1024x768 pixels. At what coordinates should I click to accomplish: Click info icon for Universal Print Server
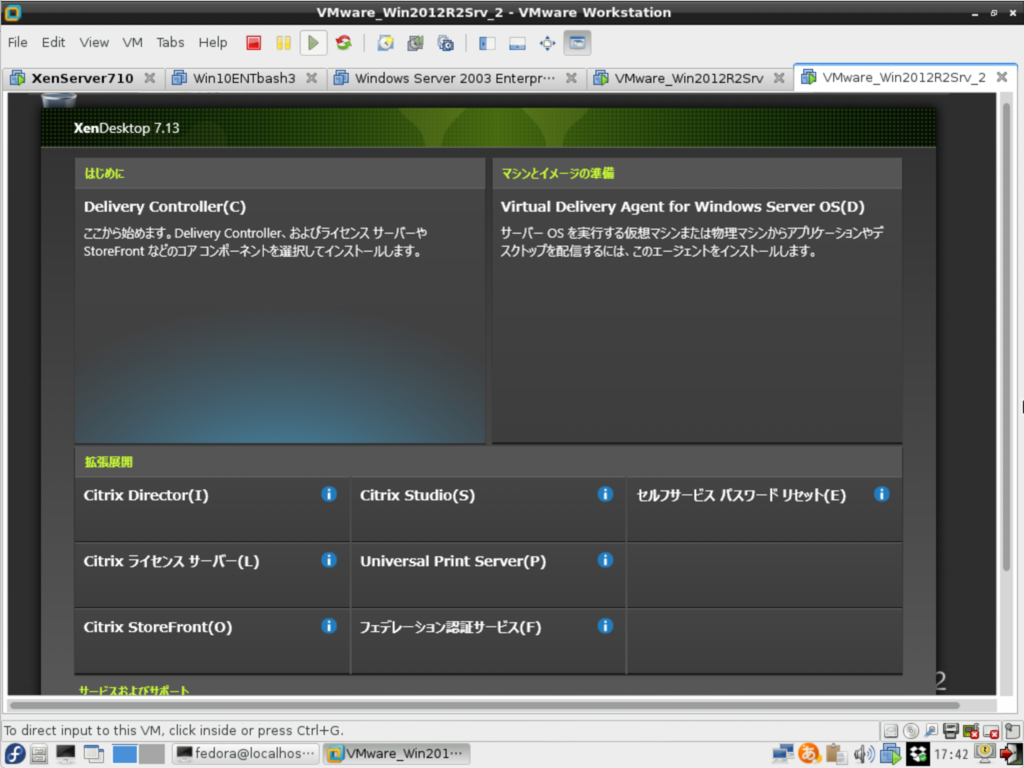click(x=605, y=560)
